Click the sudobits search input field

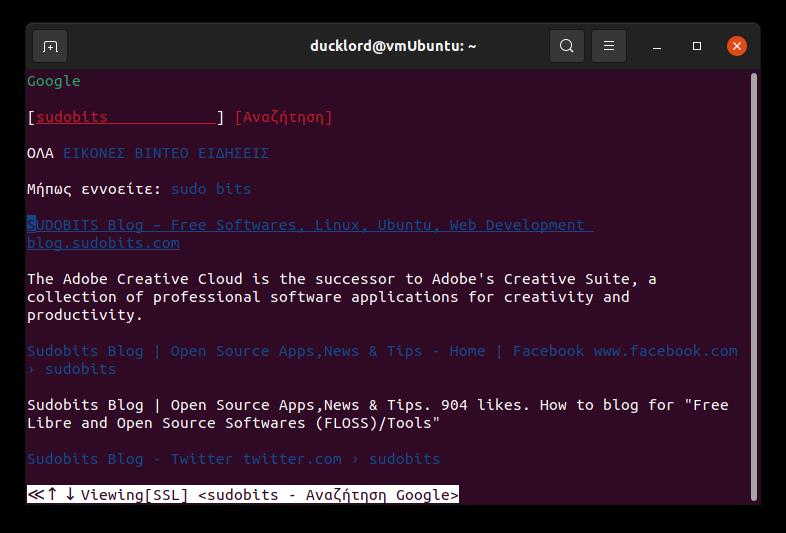[125, 117]
